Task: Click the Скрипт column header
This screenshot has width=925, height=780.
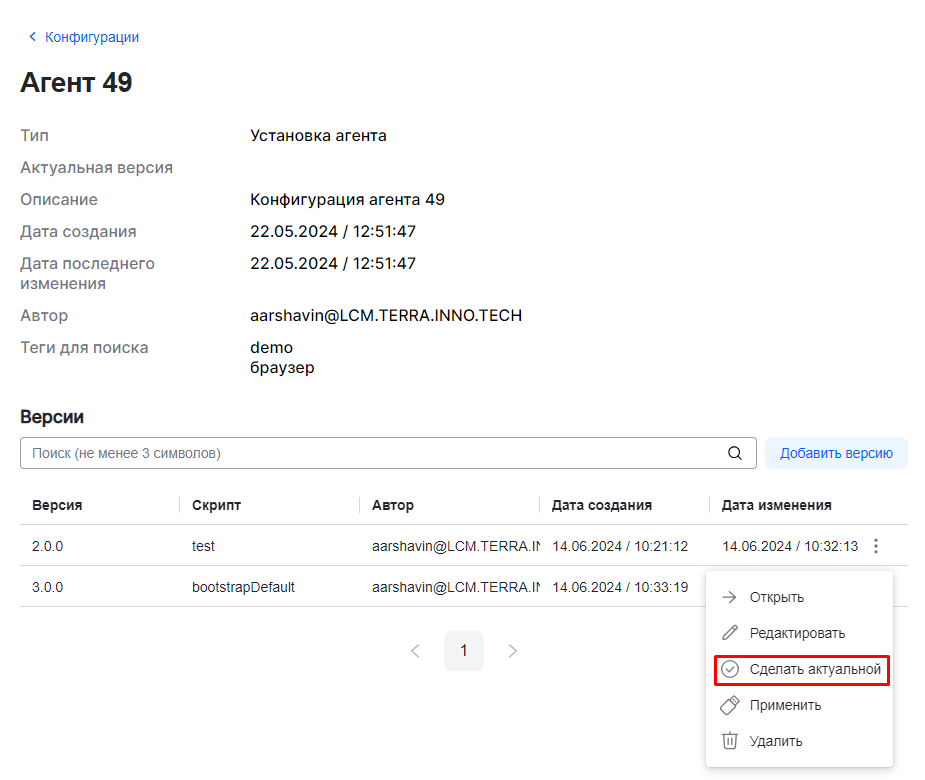Action: pos(216,505)
